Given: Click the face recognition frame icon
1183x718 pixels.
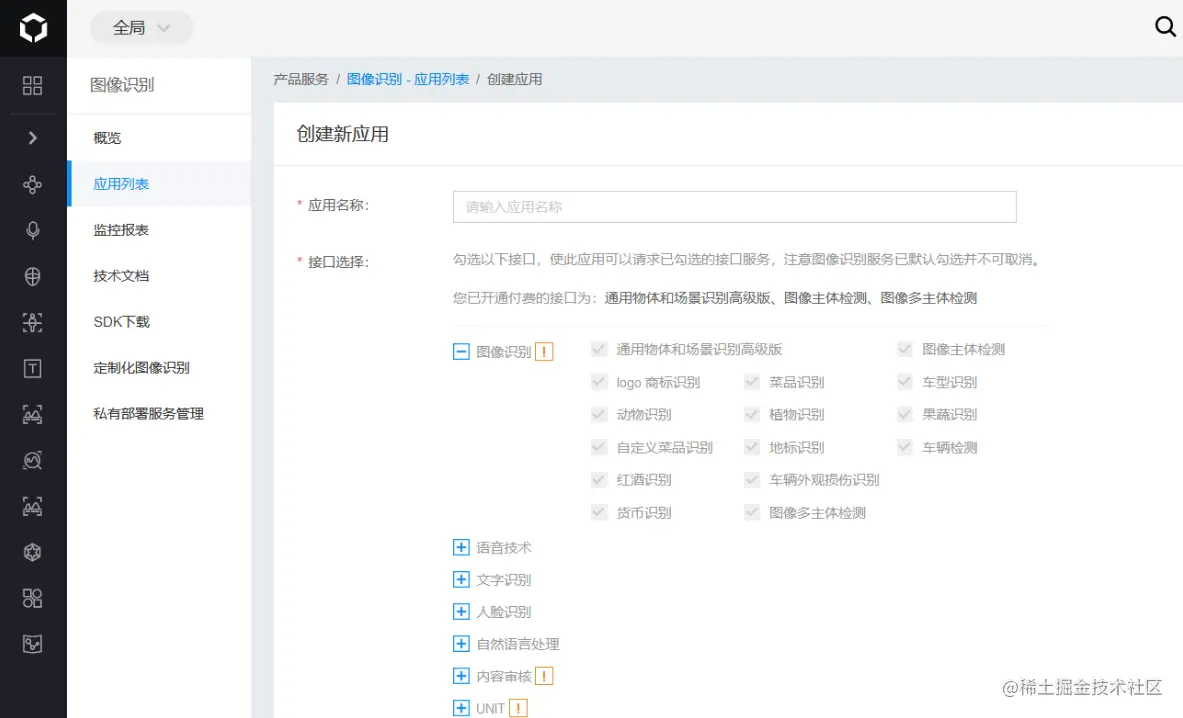Looking at the screenshot, I should (x=33, y=322).
